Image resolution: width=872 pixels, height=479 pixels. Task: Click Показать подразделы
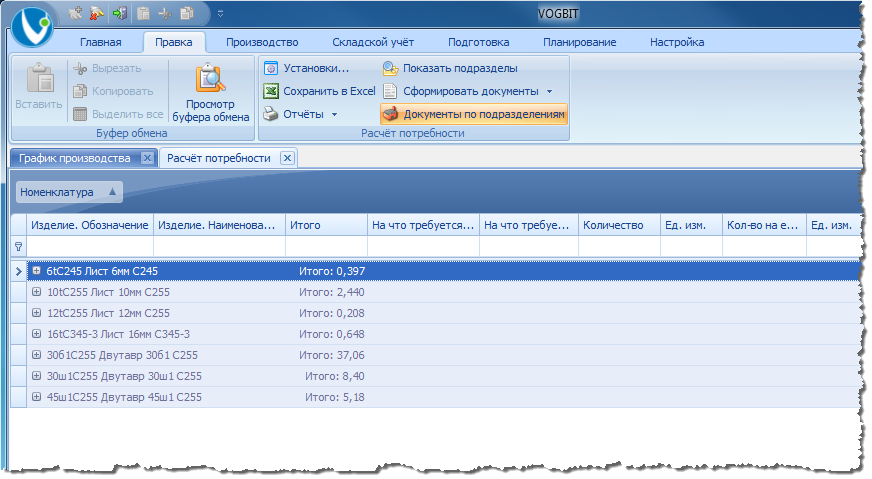450,68
